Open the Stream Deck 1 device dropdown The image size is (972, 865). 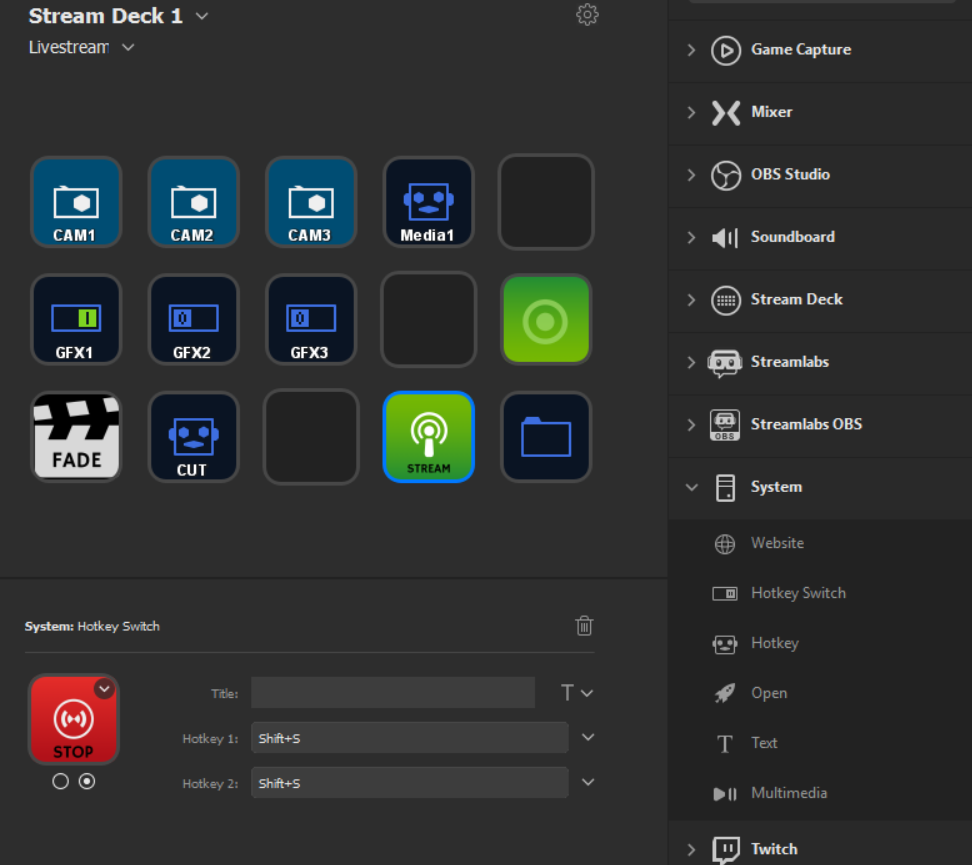pos(202,16)
